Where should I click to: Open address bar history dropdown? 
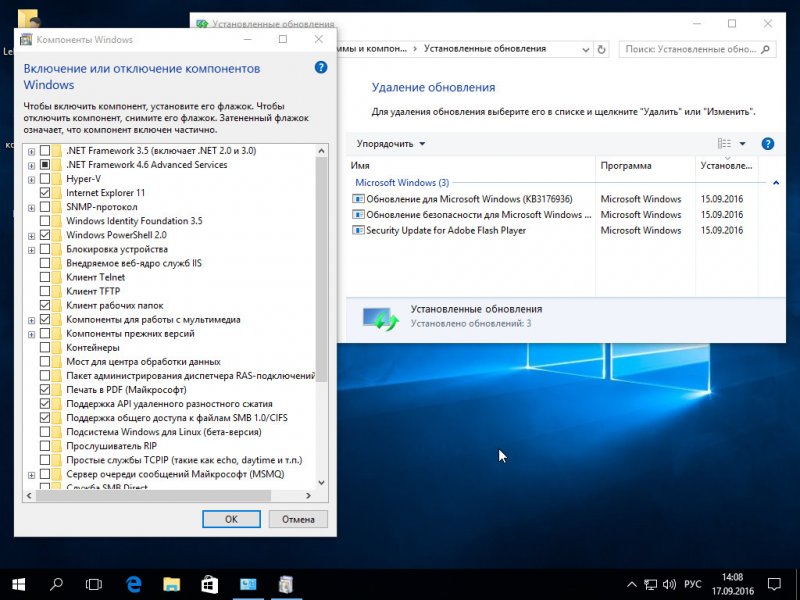pos(585,49)
